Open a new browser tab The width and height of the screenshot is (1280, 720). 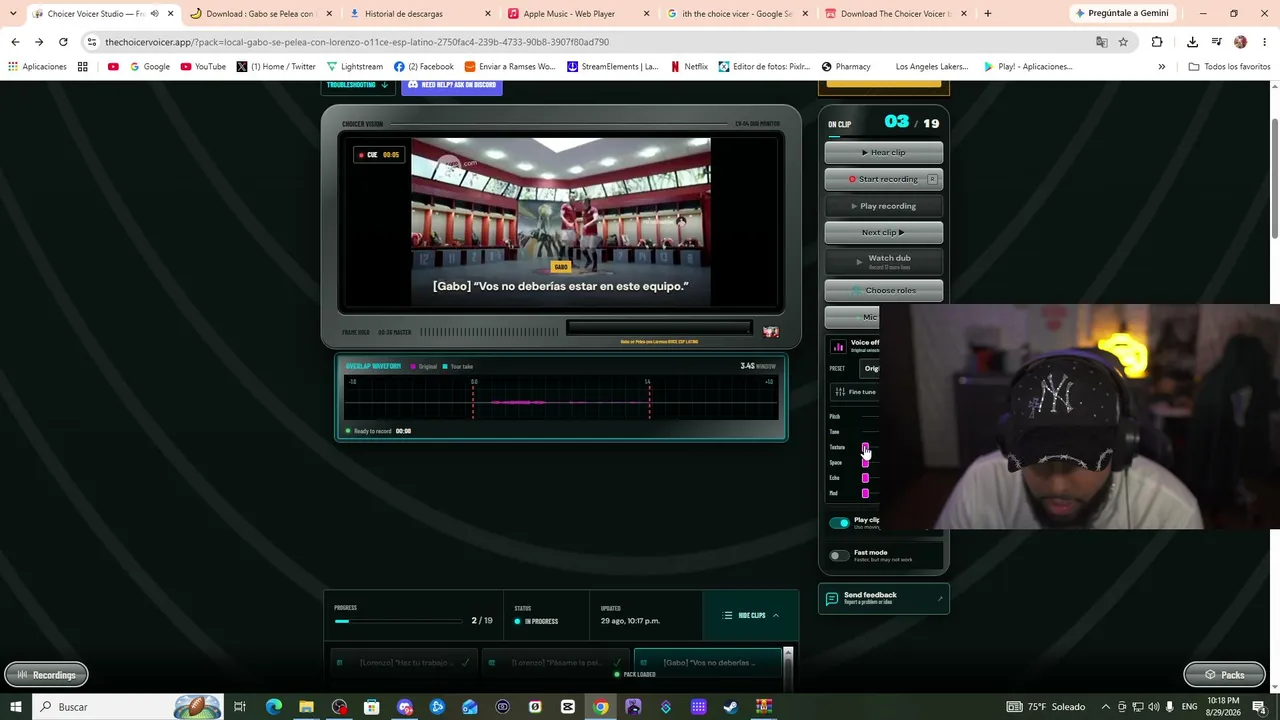[988, 14]
